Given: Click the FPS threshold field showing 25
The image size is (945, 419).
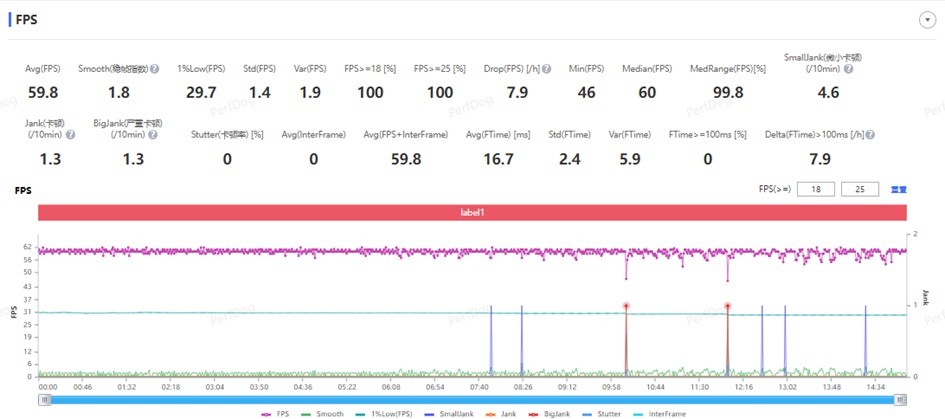Looking at the screenshot, I should (x=859, y=189).
